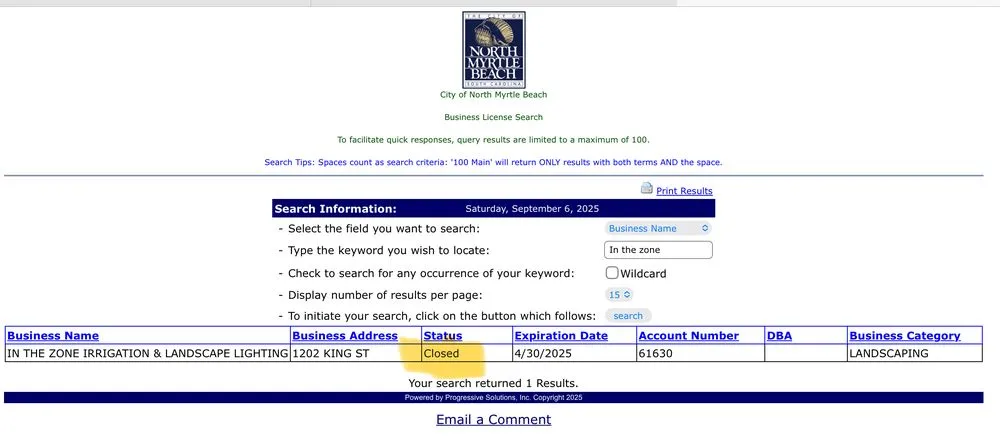This screenshot has width=1000, height=441.
Task: Expand the Business Name search field dropdown
Action: (x=658, y=228)
